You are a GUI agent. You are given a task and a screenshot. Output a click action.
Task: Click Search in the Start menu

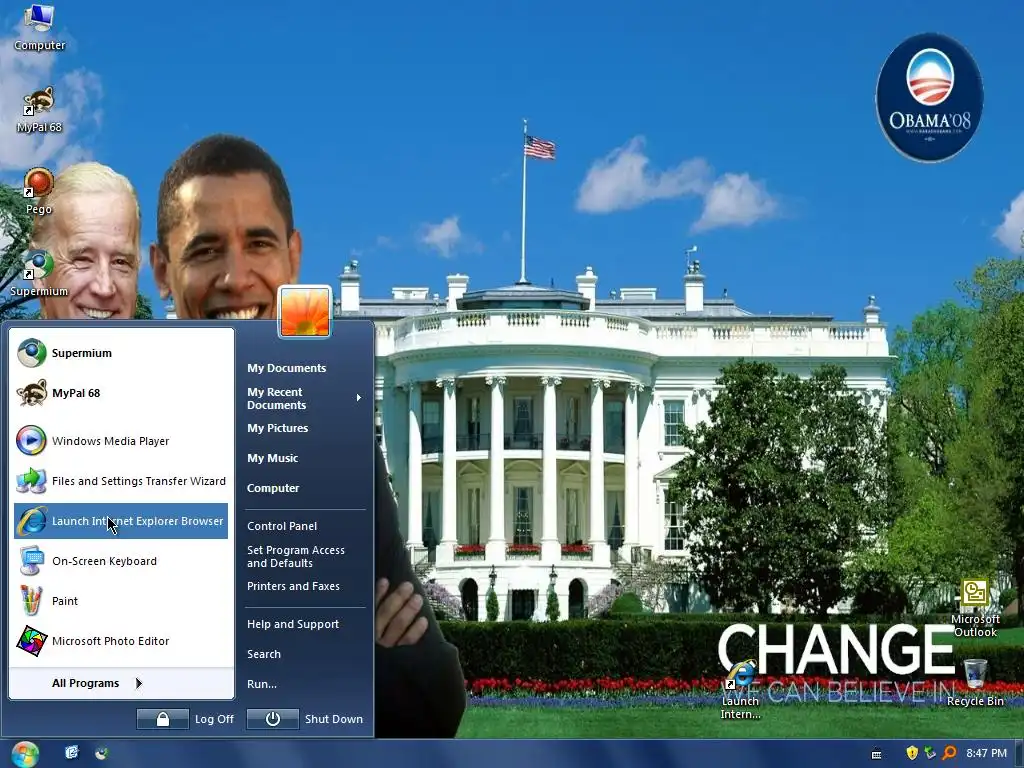304,654
